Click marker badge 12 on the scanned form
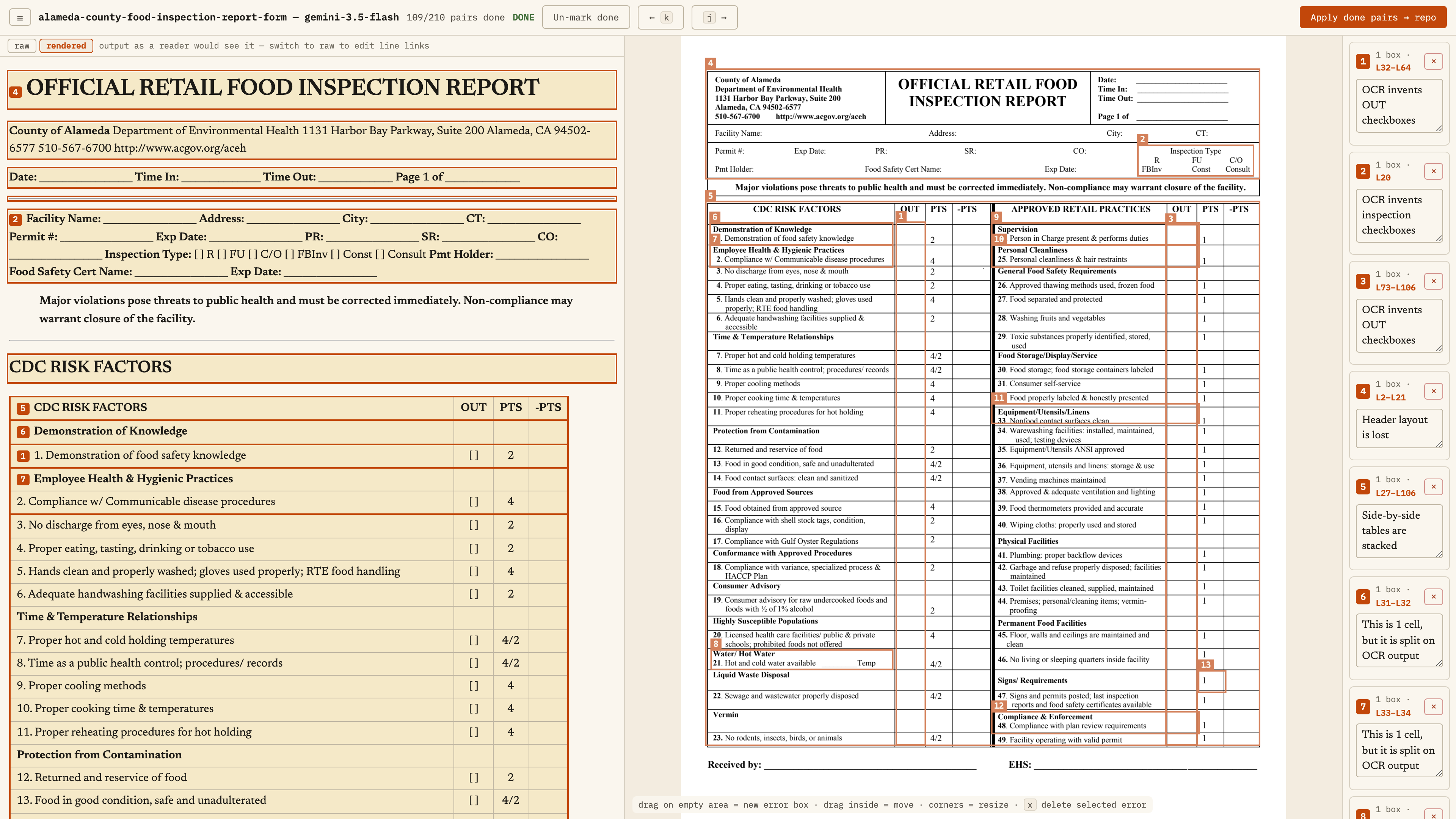 click(999, 705)
